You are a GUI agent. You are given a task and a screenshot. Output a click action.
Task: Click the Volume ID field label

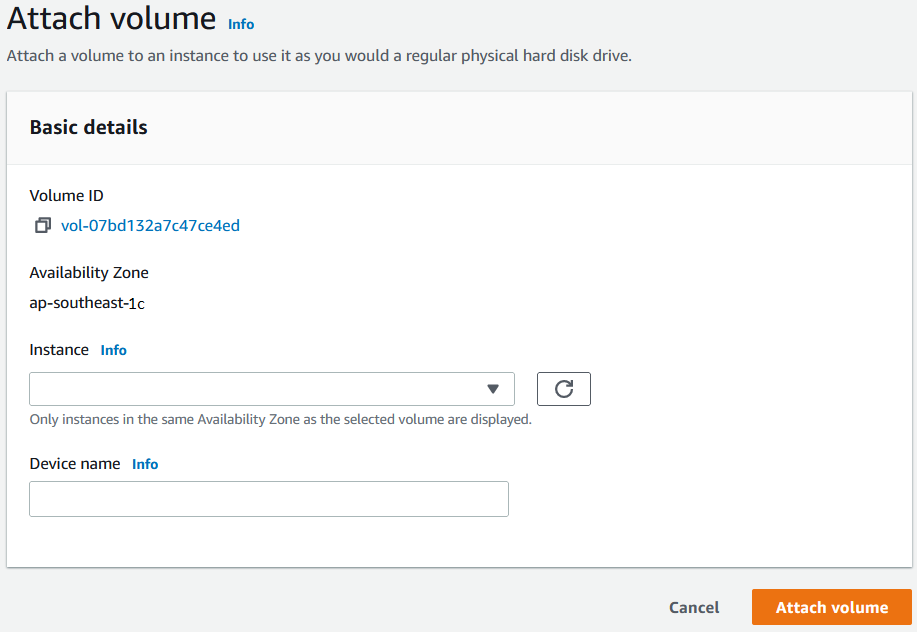pos(67,196)
